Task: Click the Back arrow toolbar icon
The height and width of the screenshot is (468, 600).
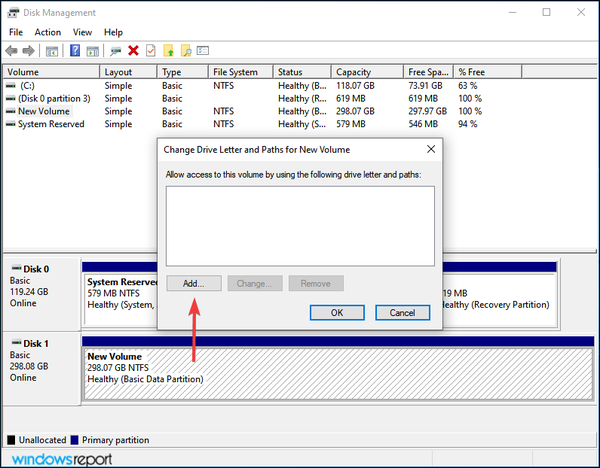Action: click(11, 51)
